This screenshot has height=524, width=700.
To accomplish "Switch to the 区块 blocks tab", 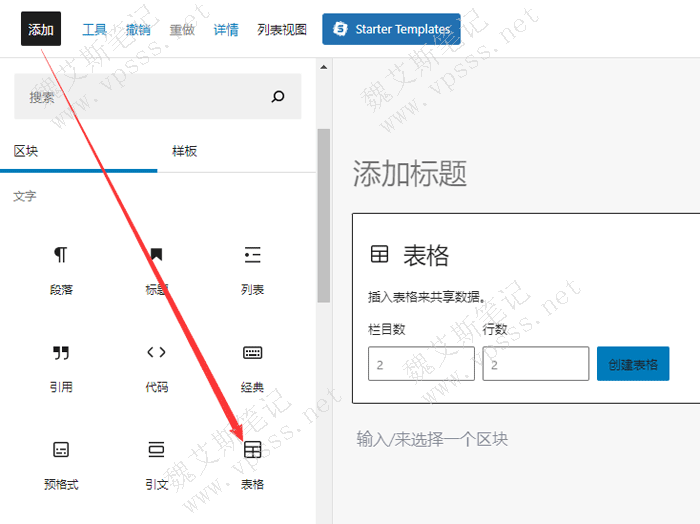I will coord(79,151).
